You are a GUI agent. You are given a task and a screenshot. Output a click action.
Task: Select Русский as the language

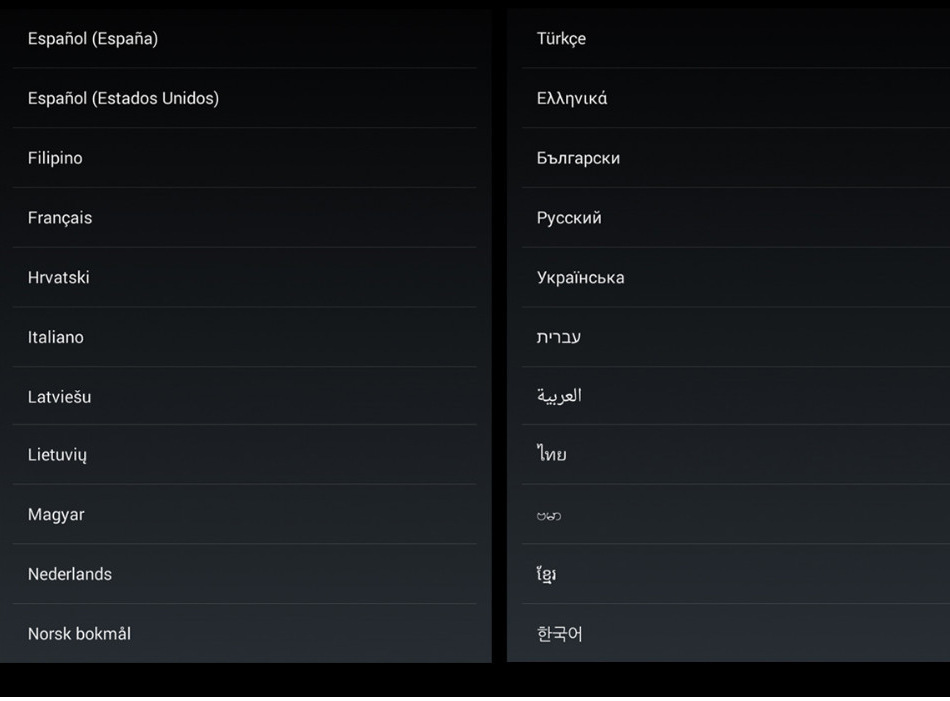[x=569, y=218]
